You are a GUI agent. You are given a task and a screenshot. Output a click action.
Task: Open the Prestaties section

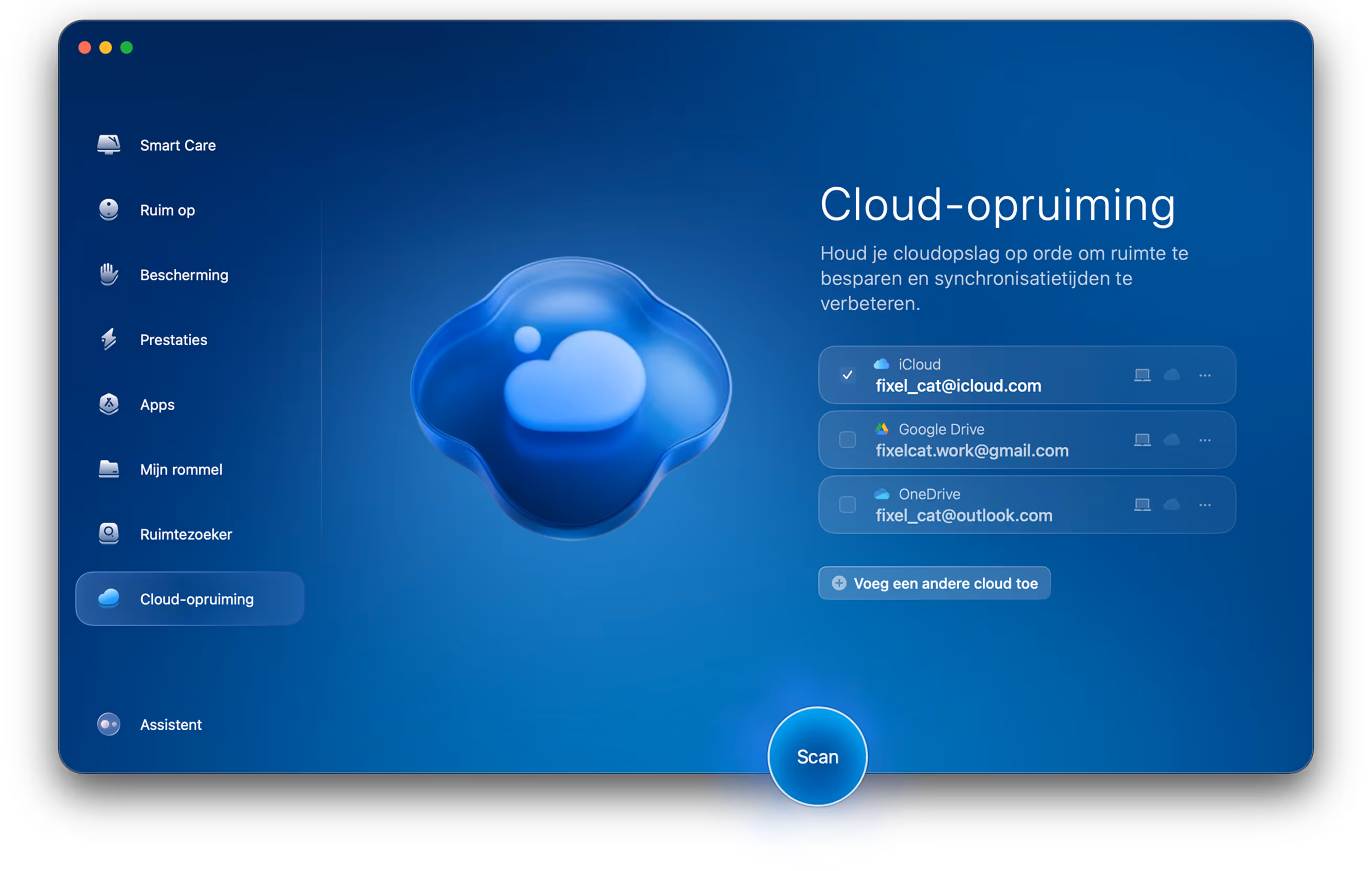[190, 340]
